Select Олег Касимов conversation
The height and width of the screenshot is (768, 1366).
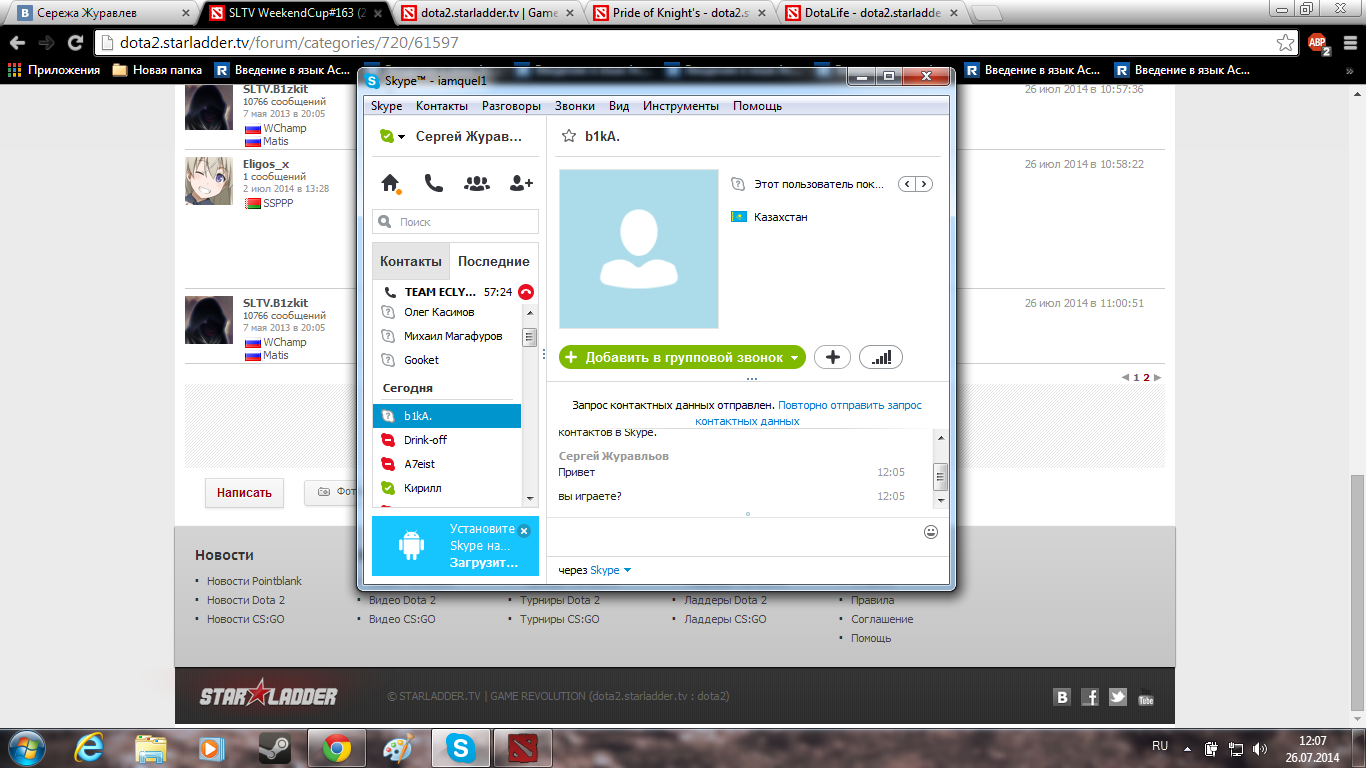[x=447, y=312]
